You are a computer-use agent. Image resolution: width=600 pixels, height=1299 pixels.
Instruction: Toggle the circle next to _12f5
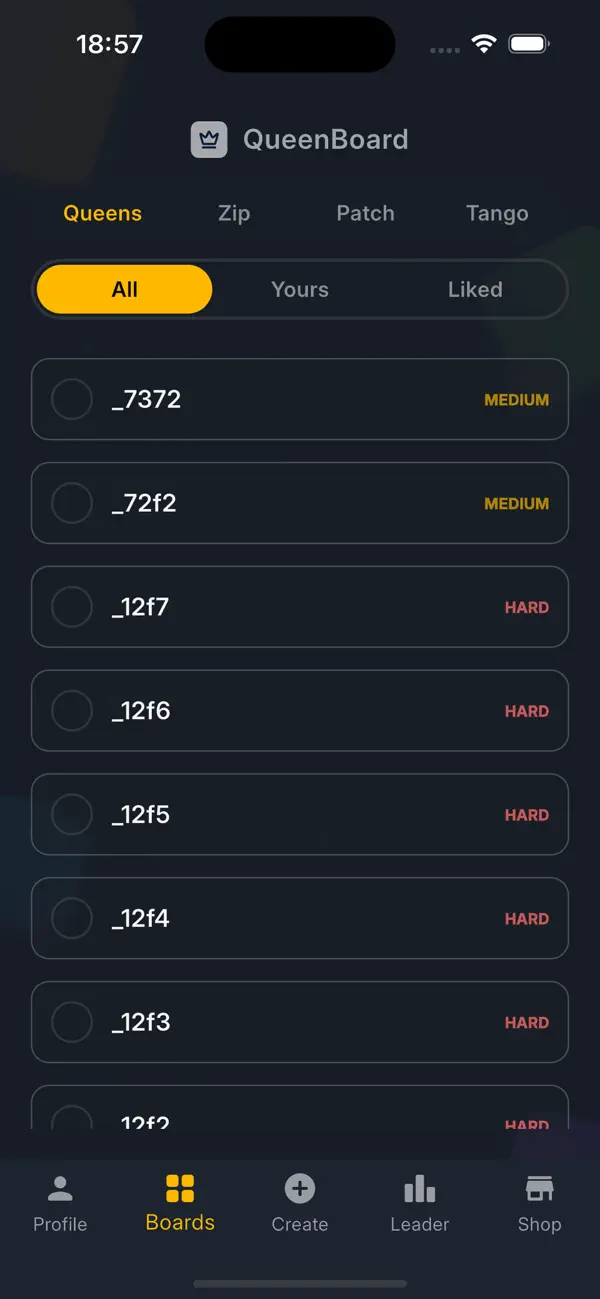click(72, 815)
